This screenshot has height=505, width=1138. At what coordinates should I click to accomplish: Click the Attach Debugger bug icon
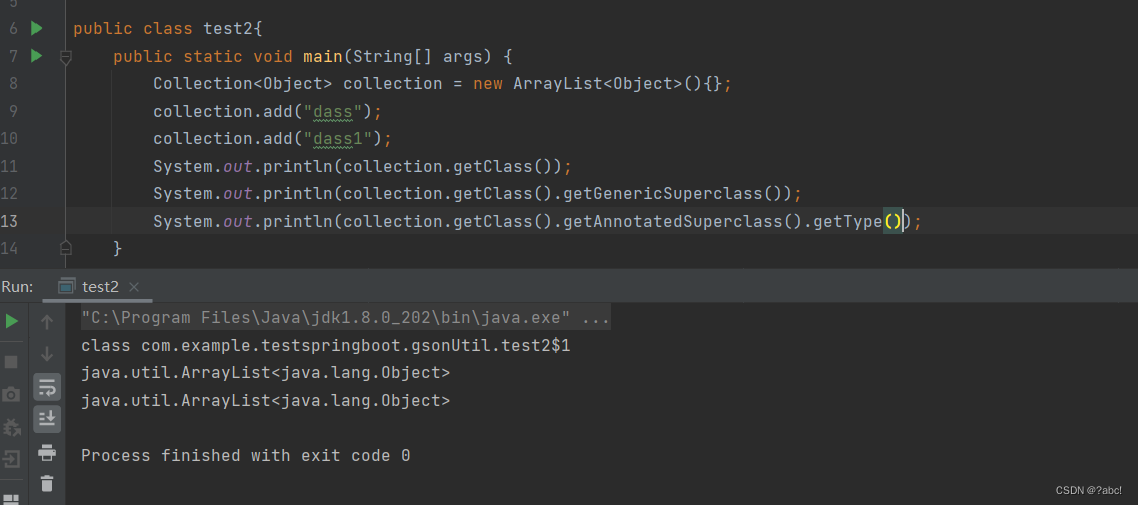click(12, 427)
